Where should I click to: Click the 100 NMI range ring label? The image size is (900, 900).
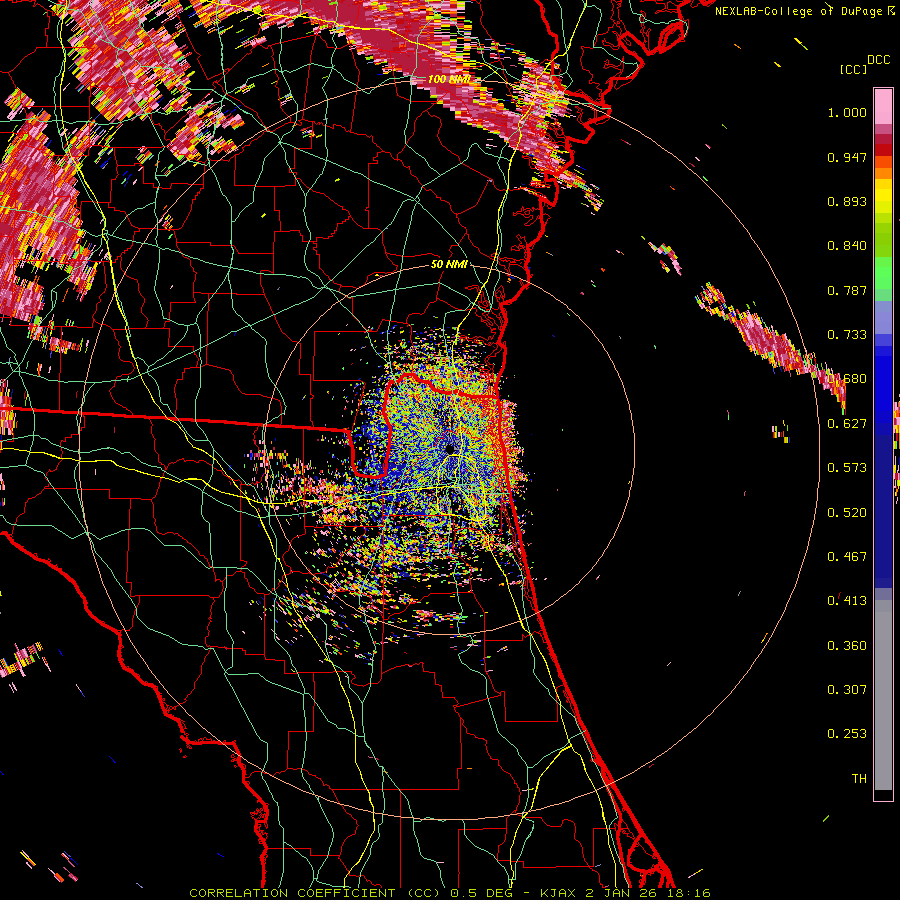point(449,79)
